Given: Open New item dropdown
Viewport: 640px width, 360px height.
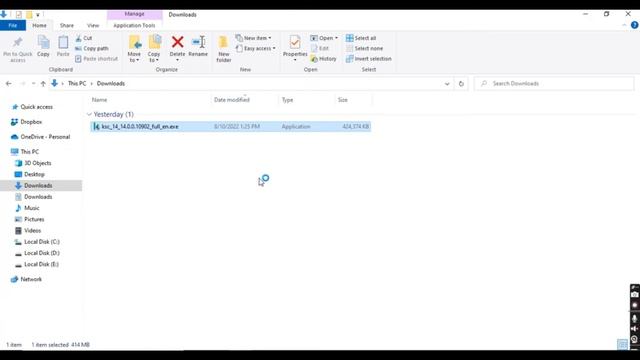Looking at the screenshot, I should pos(253,38).
